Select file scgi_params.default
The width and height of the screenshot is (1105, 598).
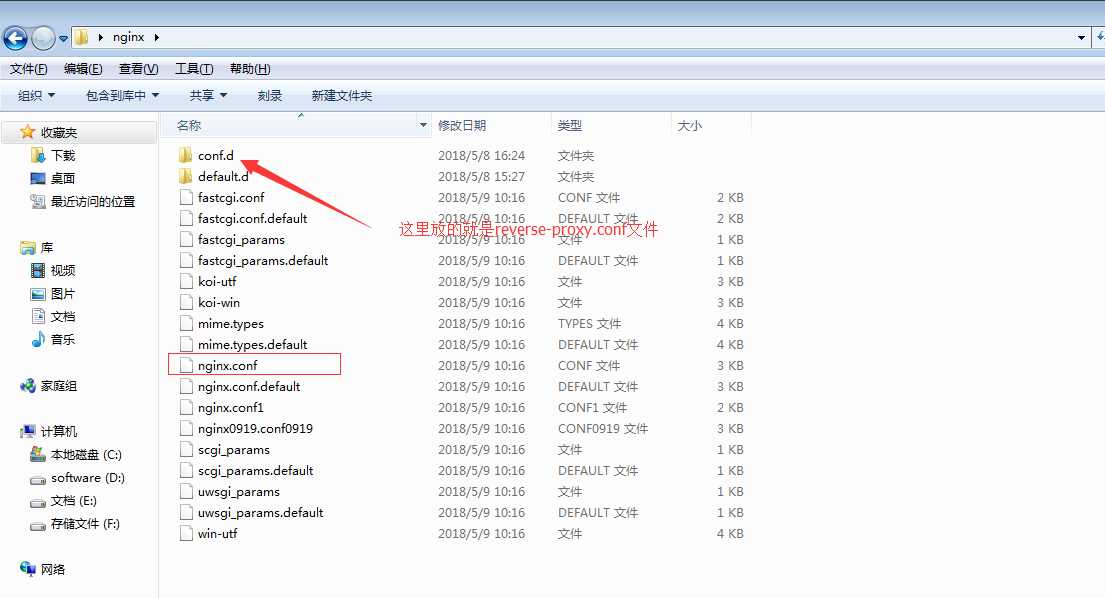(255, 471)
